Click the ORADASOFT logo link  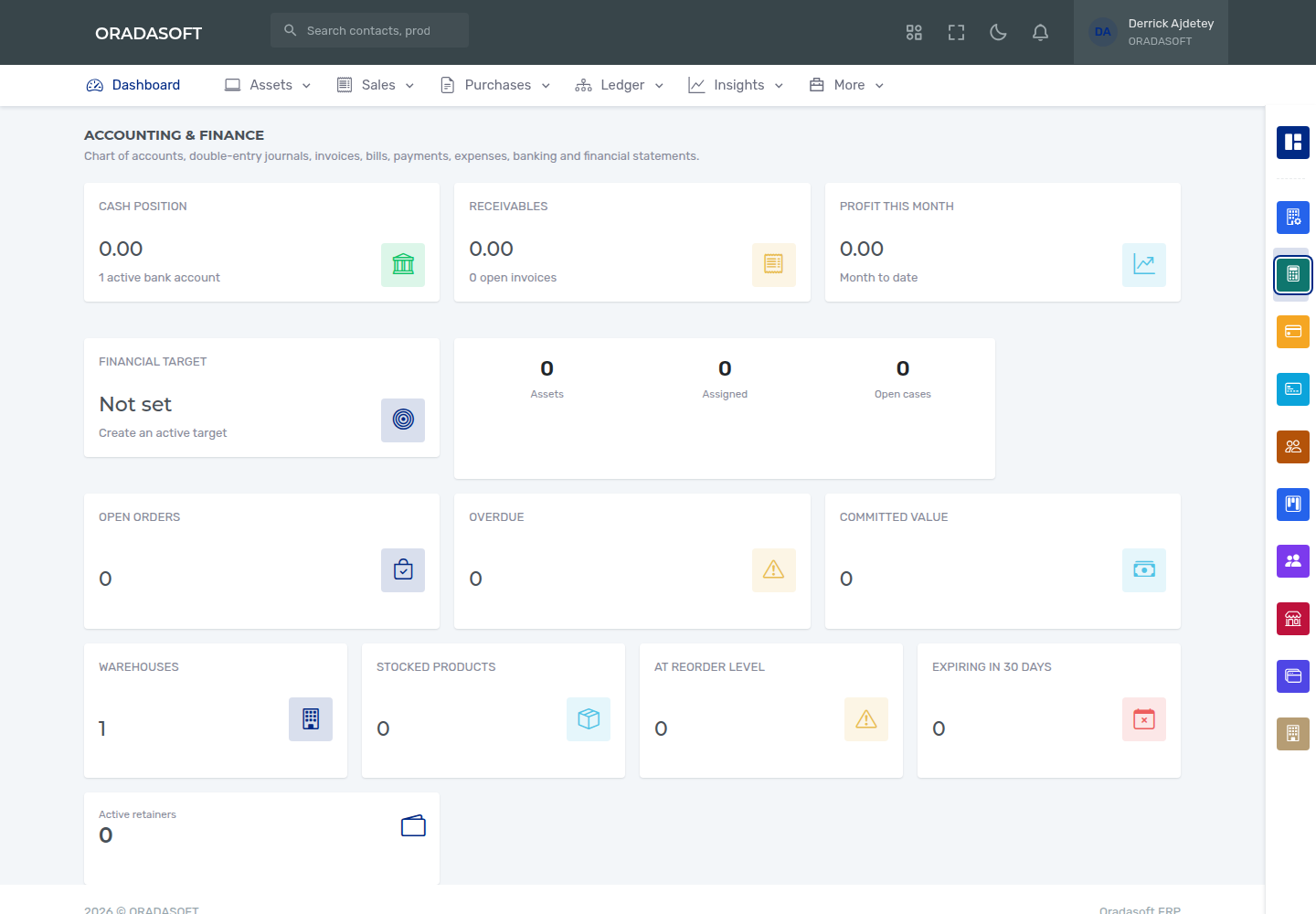(x=149, y=33)
